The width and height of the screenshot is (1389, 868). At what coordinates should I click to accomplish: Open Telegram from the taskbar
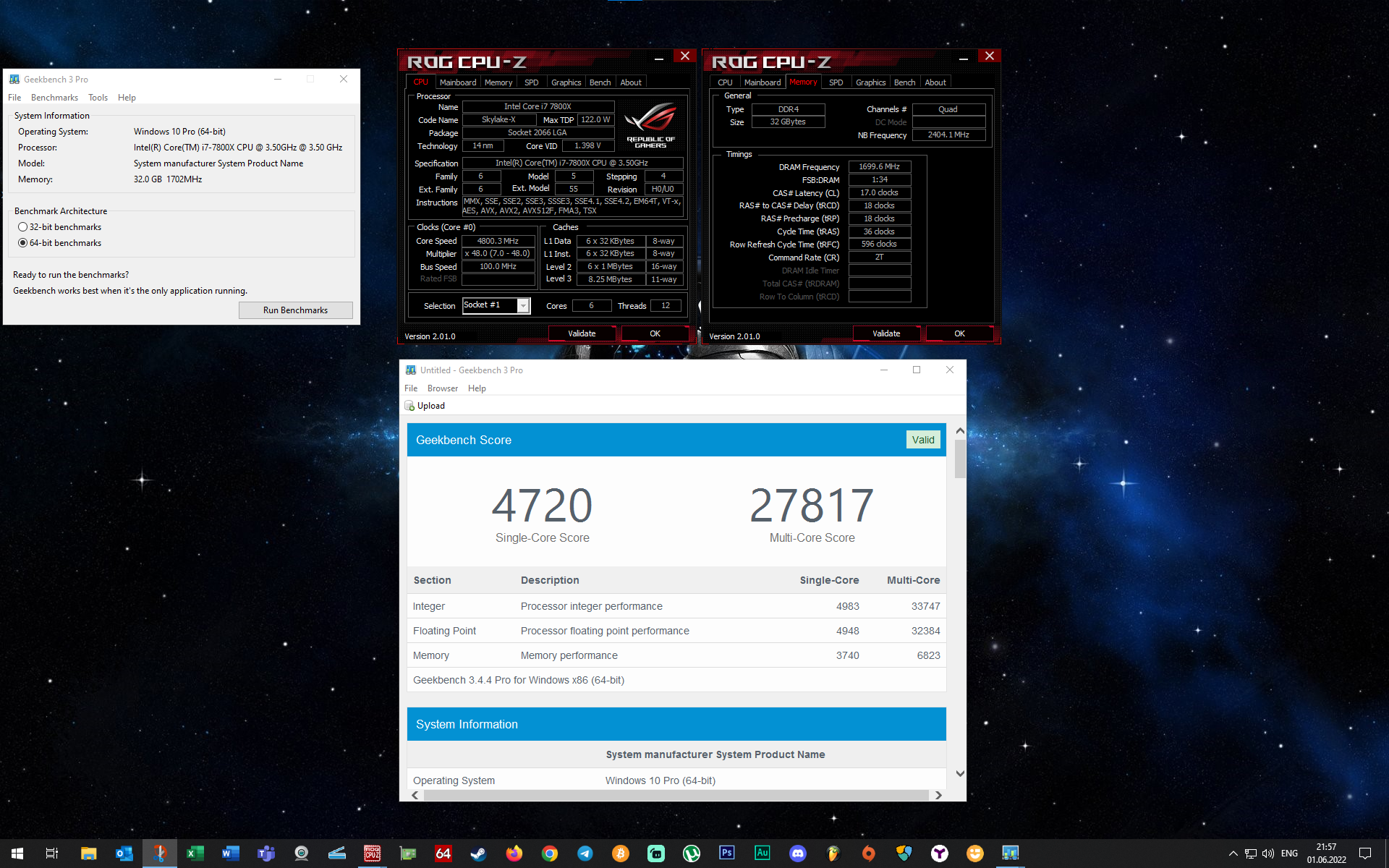585,854
